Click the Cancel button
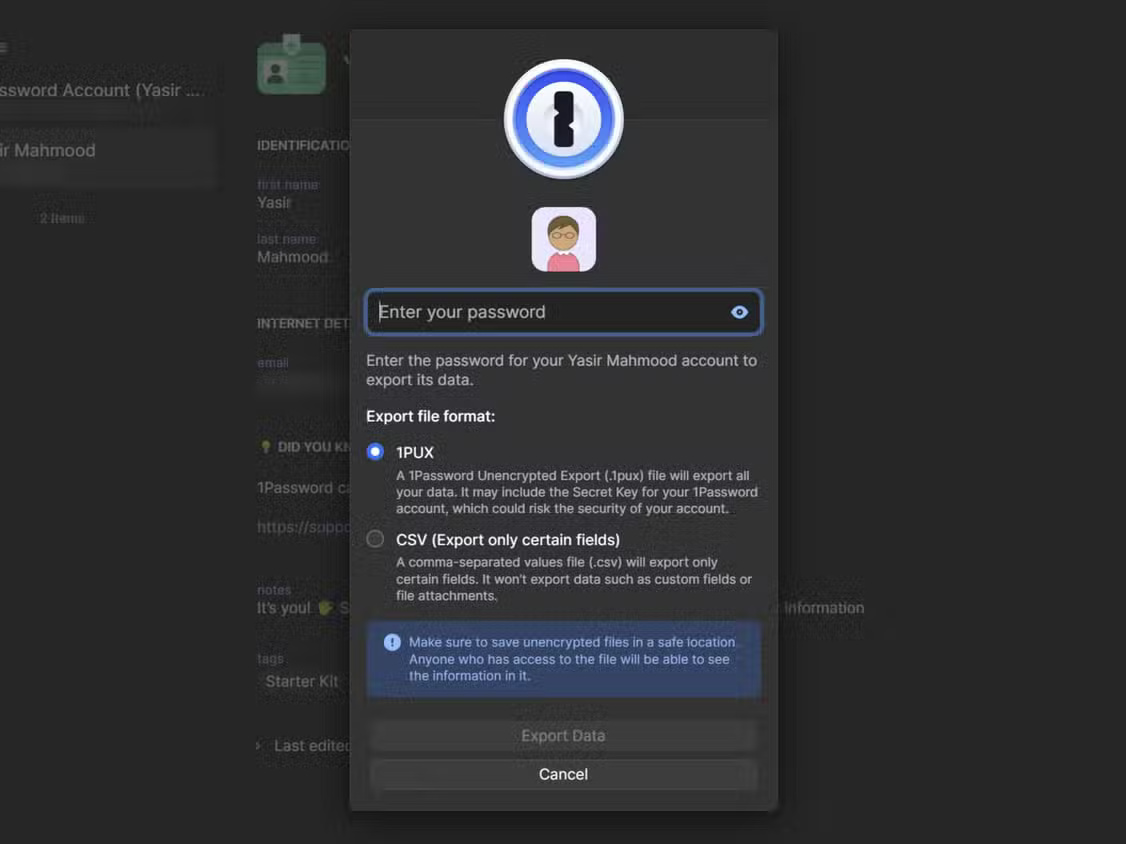 click(563, 773)
